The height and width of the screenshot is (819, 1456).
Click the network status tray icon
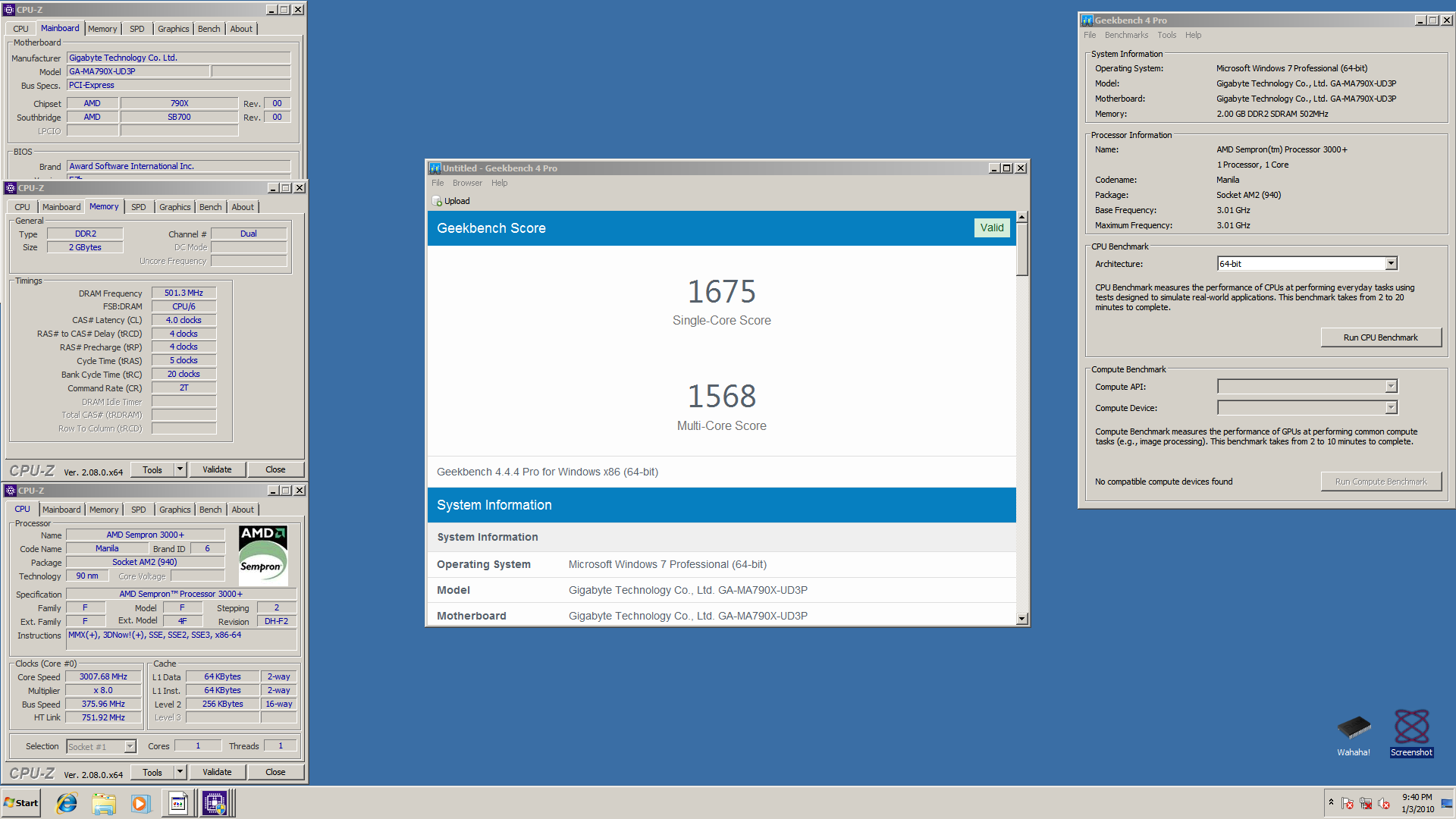pyautogui.click(x=1366, y=804)
